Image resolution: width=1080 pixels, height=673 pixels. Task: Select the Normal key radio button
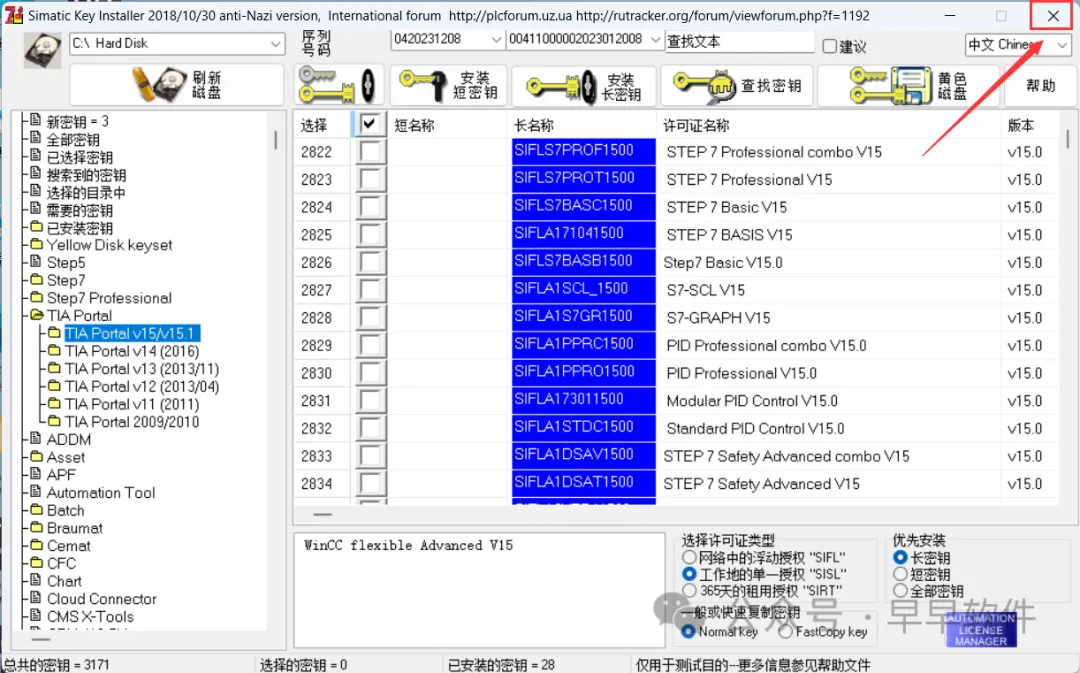[688, 632]
